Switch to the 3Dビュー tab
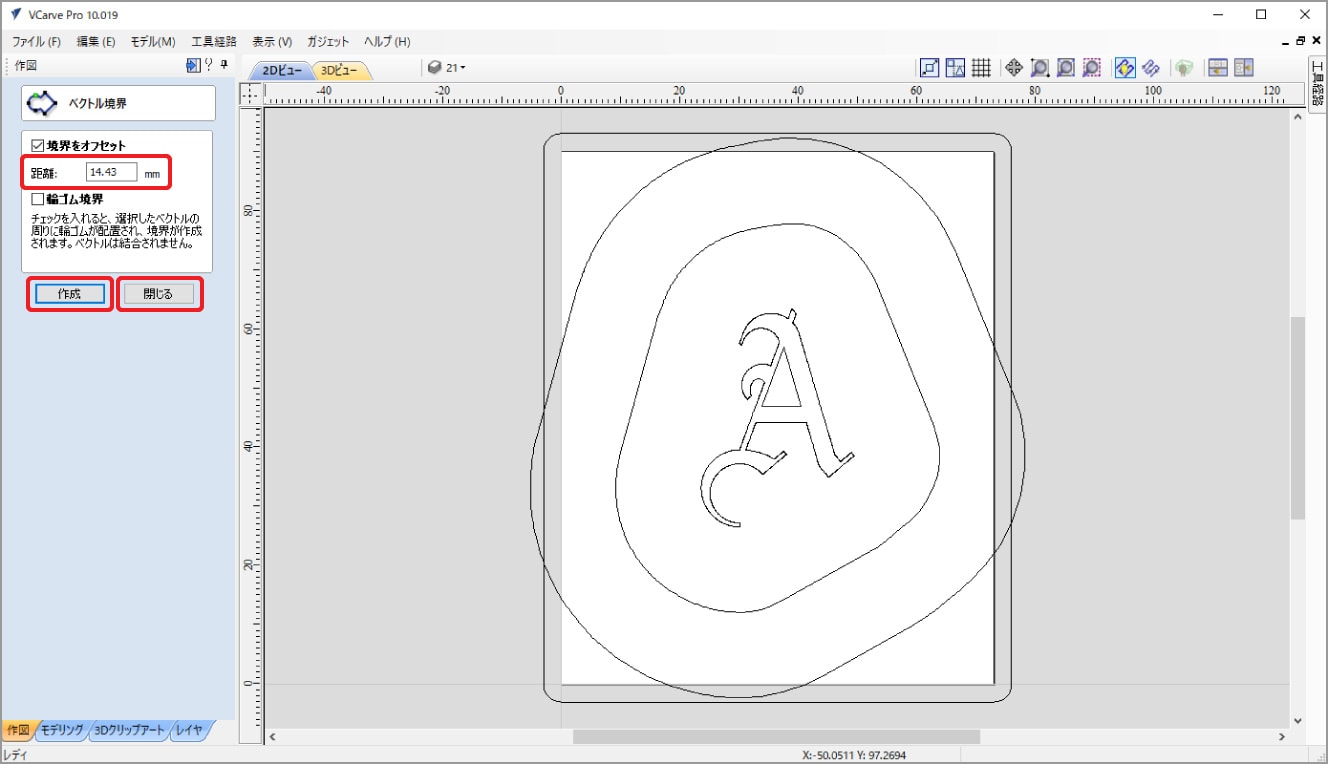The width and height of the screenshot is (1328, 764). point(342,70)
